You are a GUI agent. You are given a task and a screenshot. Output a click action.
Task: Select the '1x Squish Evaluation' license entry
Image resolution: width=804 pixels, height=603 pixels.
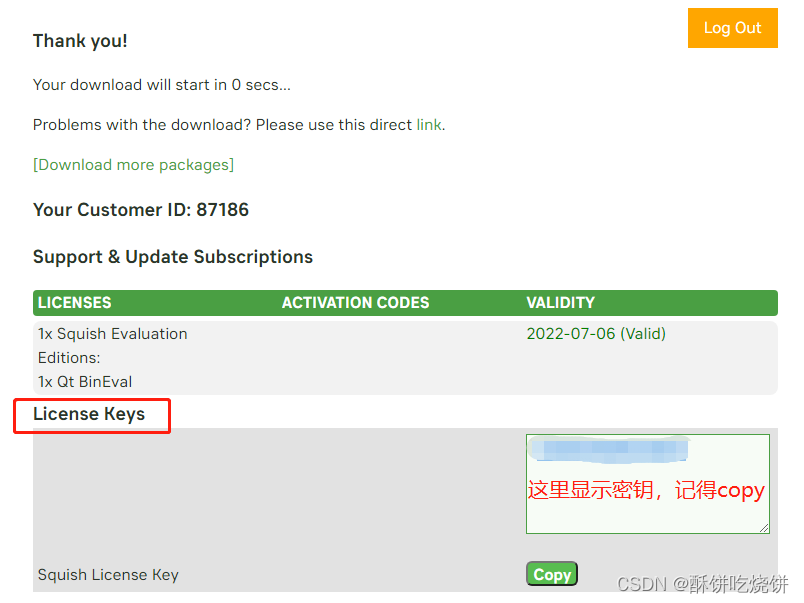(x=113, y=334)
